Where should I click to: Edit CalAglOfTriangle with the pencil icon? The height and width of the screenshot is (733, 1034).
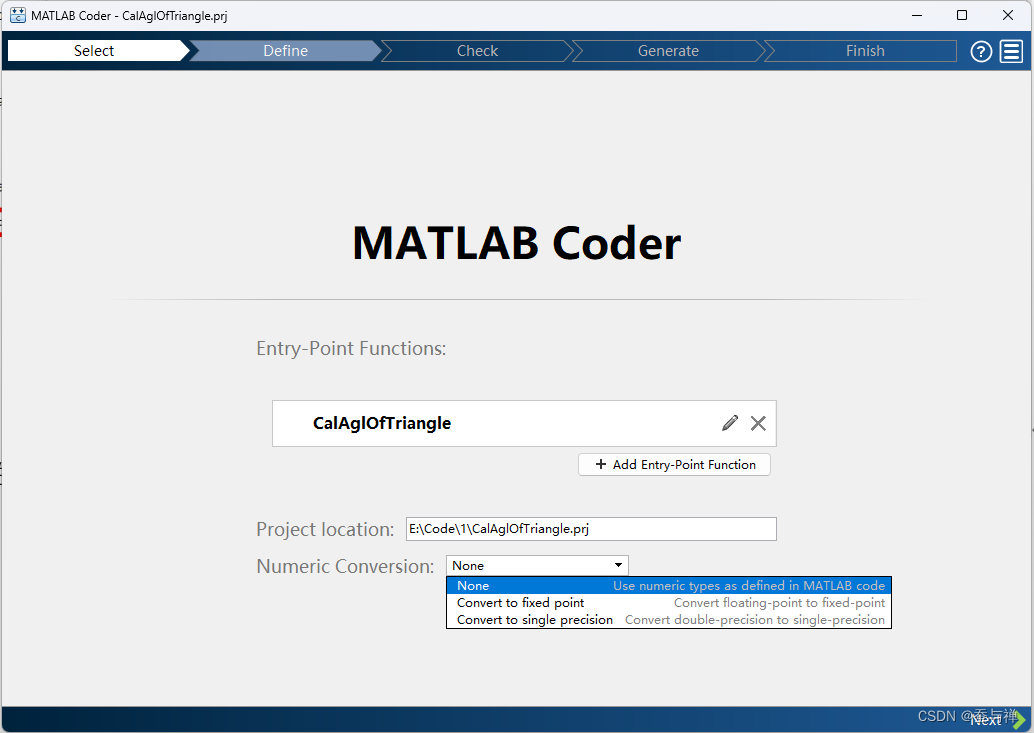(729, 423)
